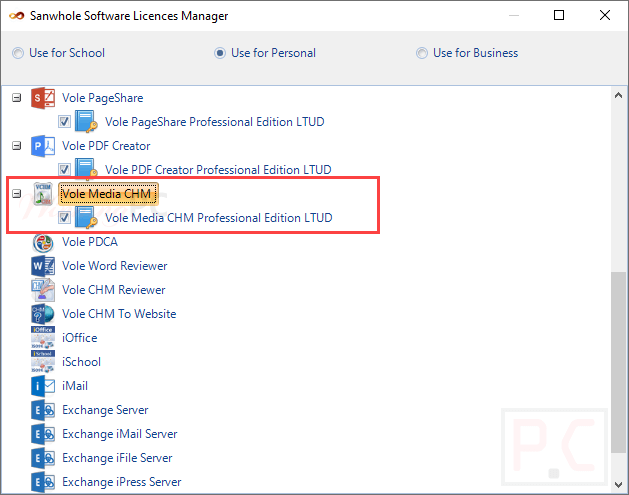Select the Use for Business radio button
Image resolution: width=629 pixels, height=495 pixels.
(x=422, y=53)
